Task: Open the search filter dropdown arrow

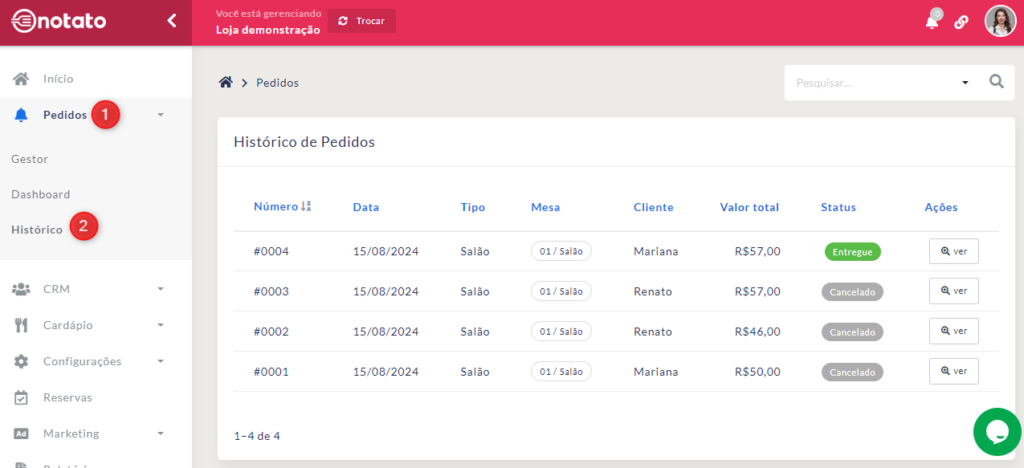Action: click(965, 83)
